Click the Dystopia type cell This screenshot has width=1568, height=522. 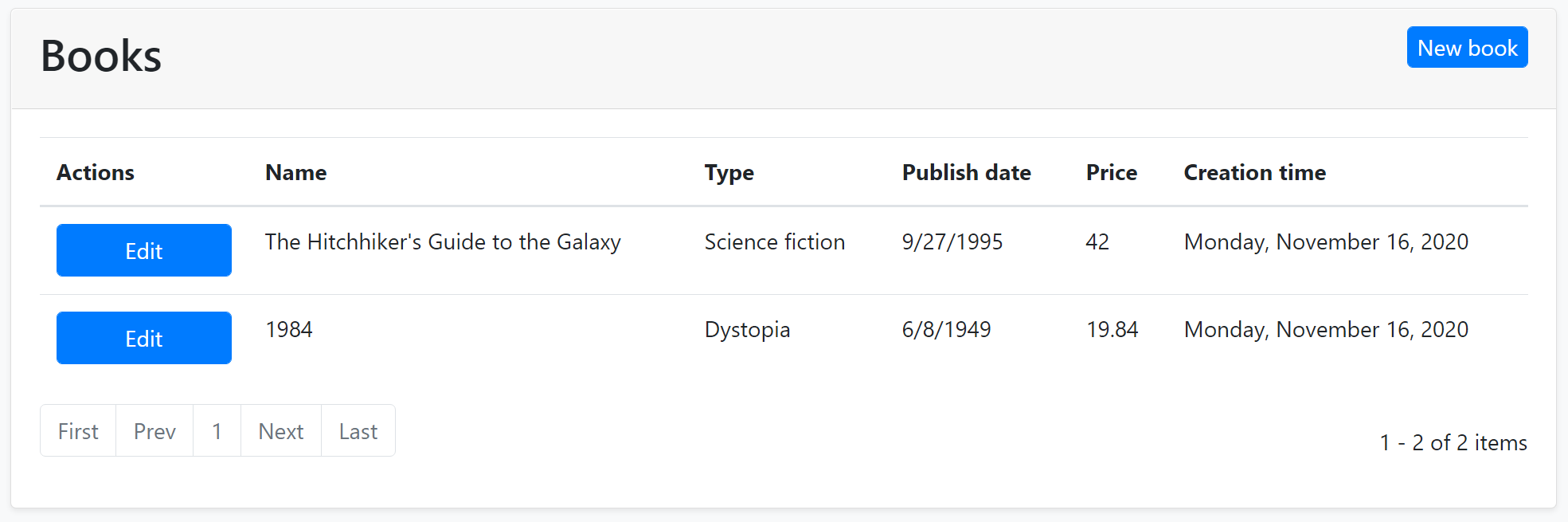(x=747, y=330)
